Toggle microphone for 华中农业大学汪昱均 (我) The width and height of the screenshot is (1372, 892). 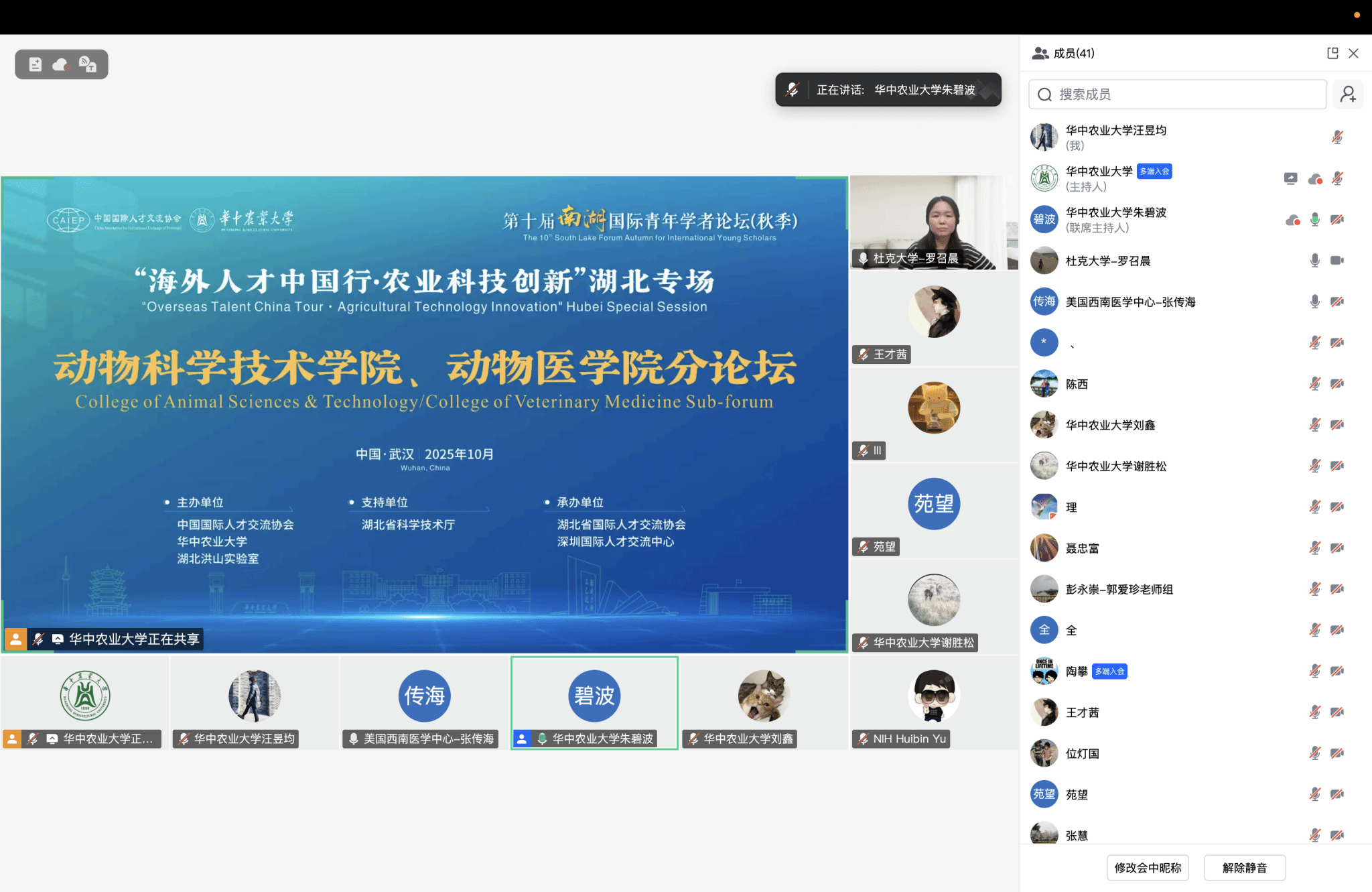1337,137
